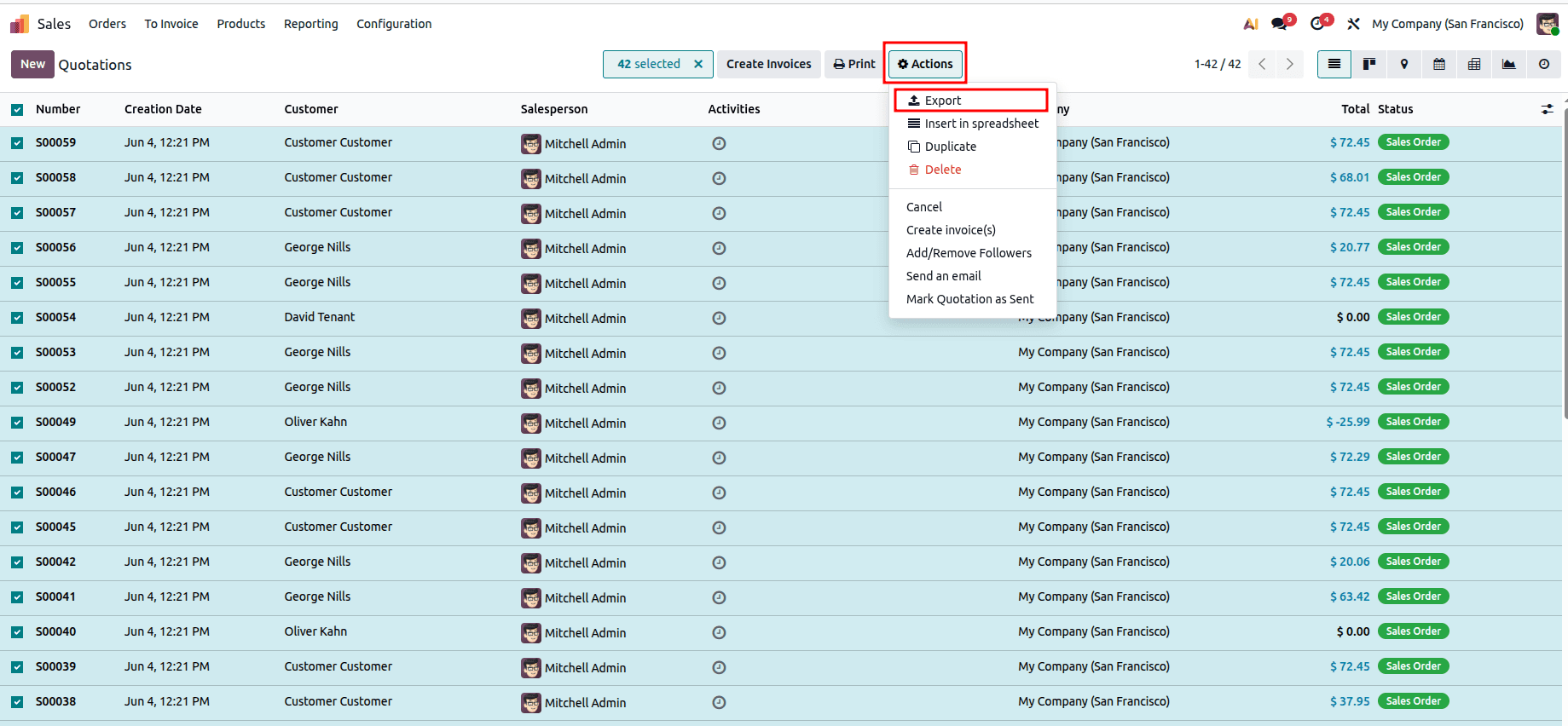Choose Create invoice(s) menu entry
This screenshot has height=726, width=1568.
pos(973,230)
